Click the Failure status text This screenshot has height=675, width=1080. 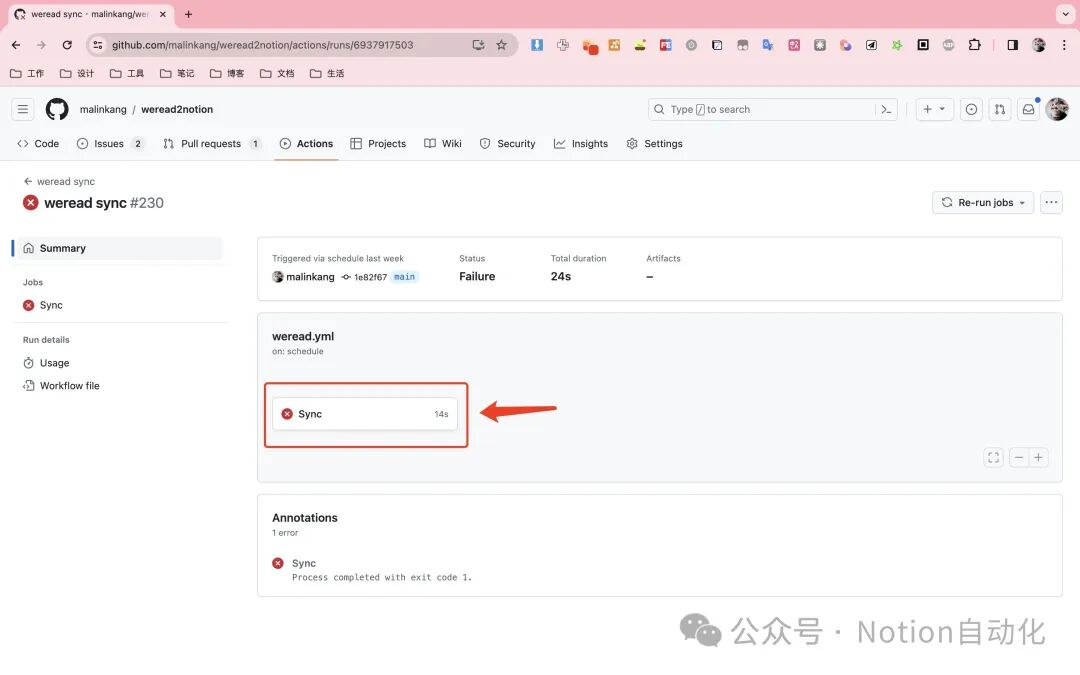[x=477, y=276]
